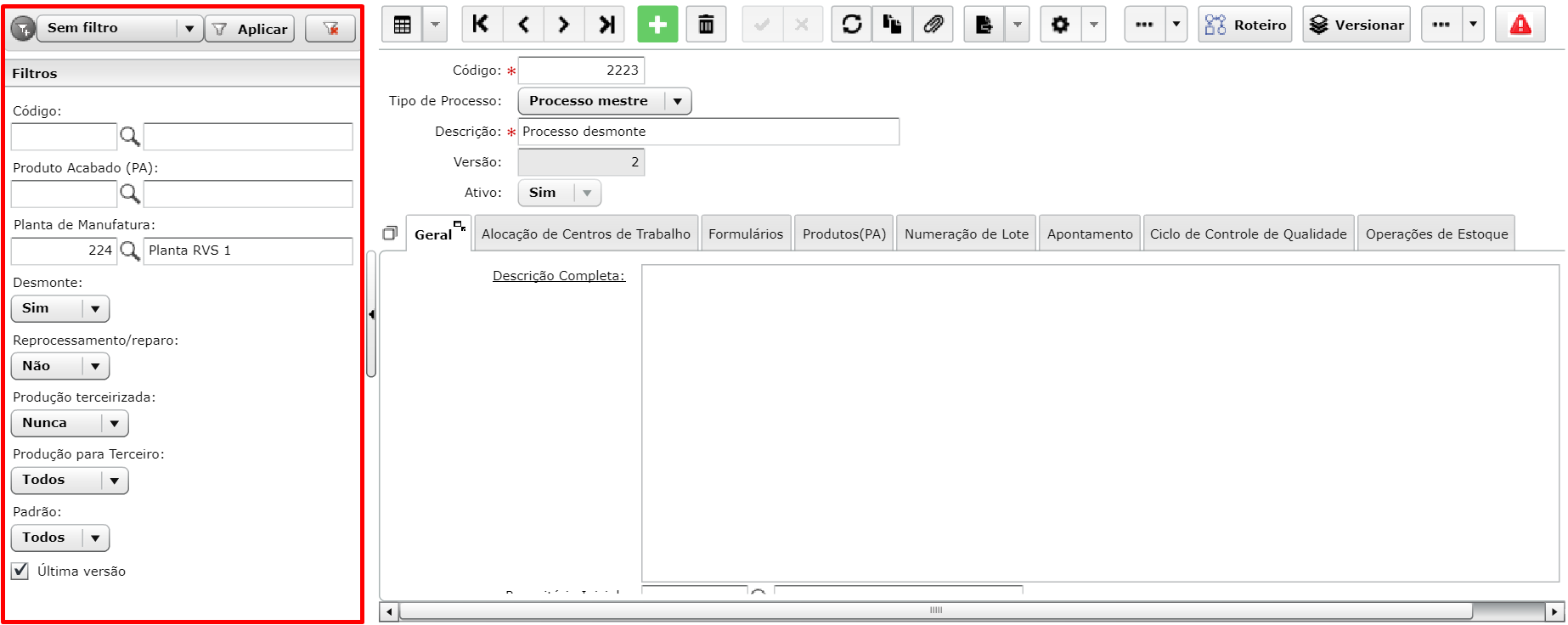Click the Descrição Completa link label
1568x625 pixels.
(x=559, y=276)
